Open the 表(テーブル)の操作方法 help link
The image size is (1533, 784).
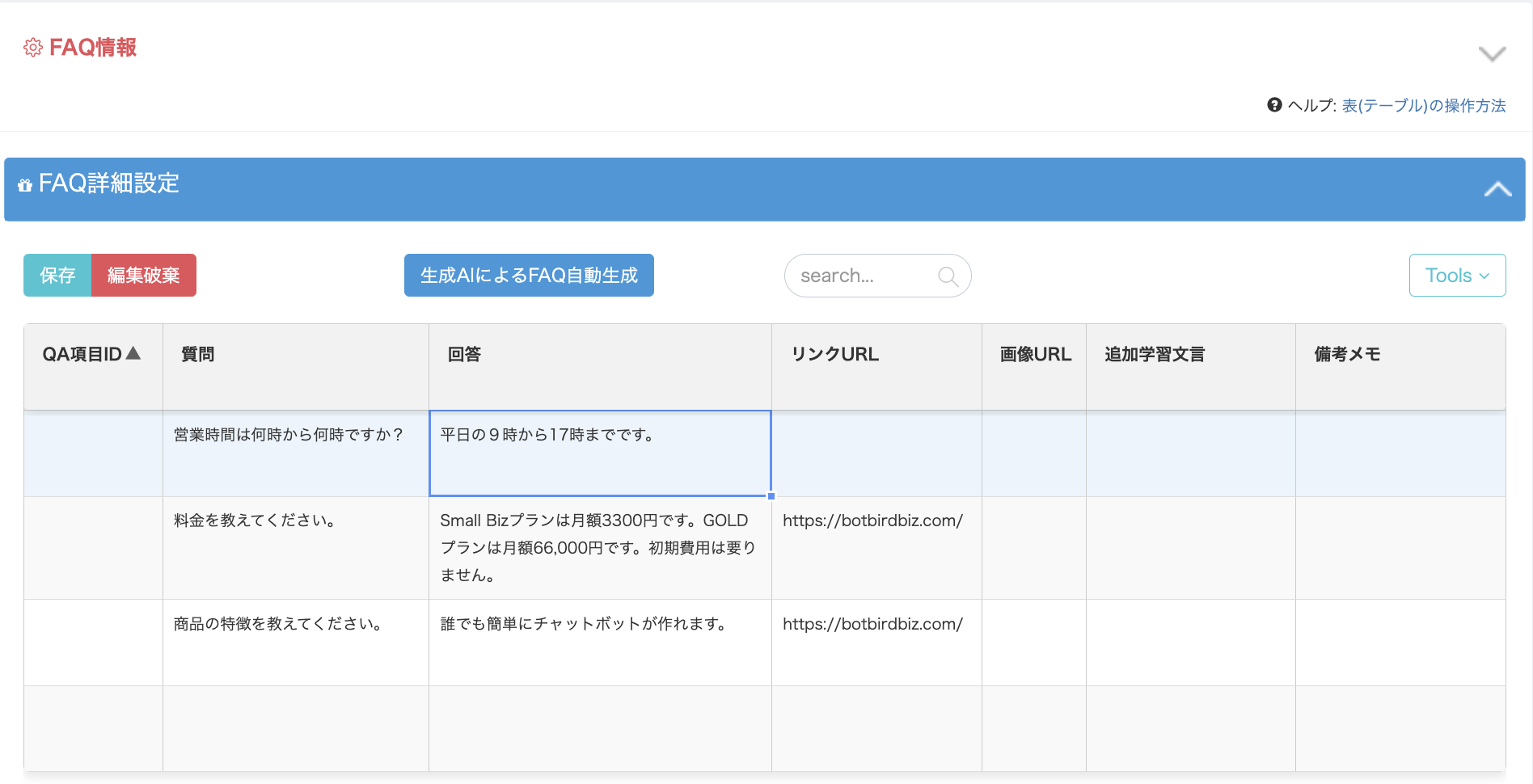coord(1423,105)
